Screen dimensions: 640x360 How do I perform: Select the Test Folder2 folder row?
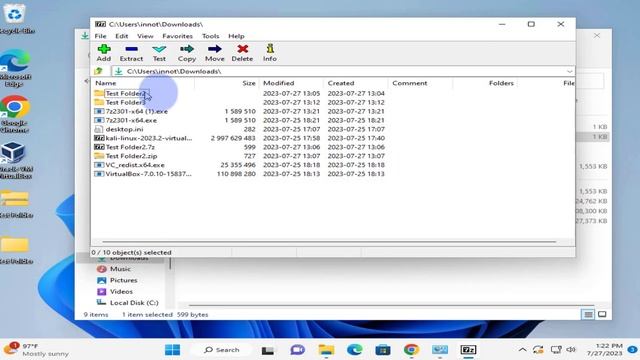tap(125, 93)
